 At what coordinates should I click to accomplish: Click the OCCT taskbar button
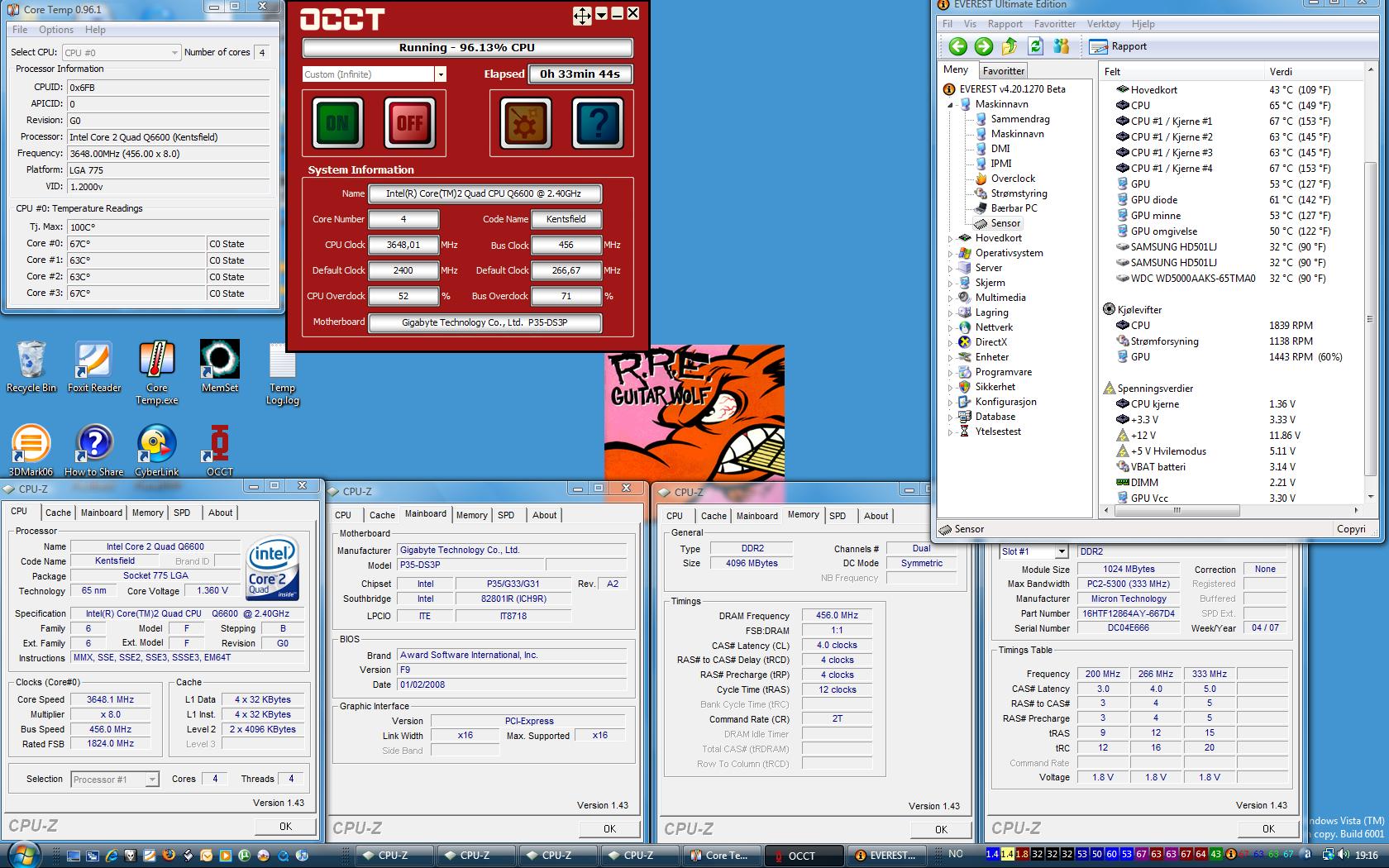[x=804, y=856]
